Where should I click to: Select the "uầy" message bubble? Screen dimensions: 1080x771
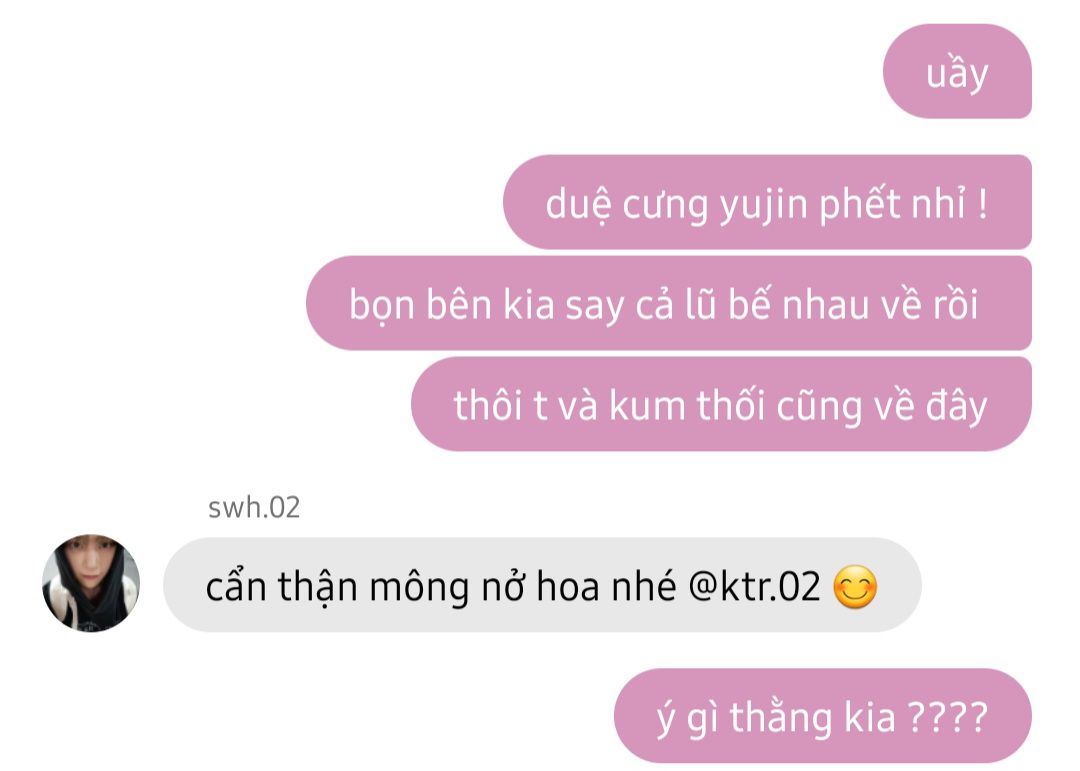click(957, 71)
